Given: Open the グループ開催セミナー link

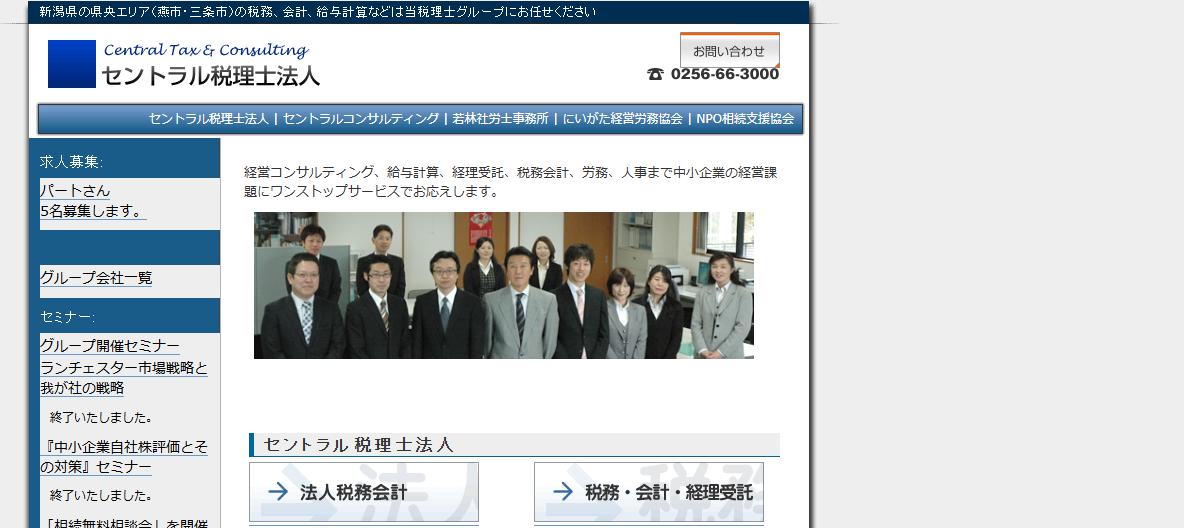Looking at the screenshot, I should 109,346.
